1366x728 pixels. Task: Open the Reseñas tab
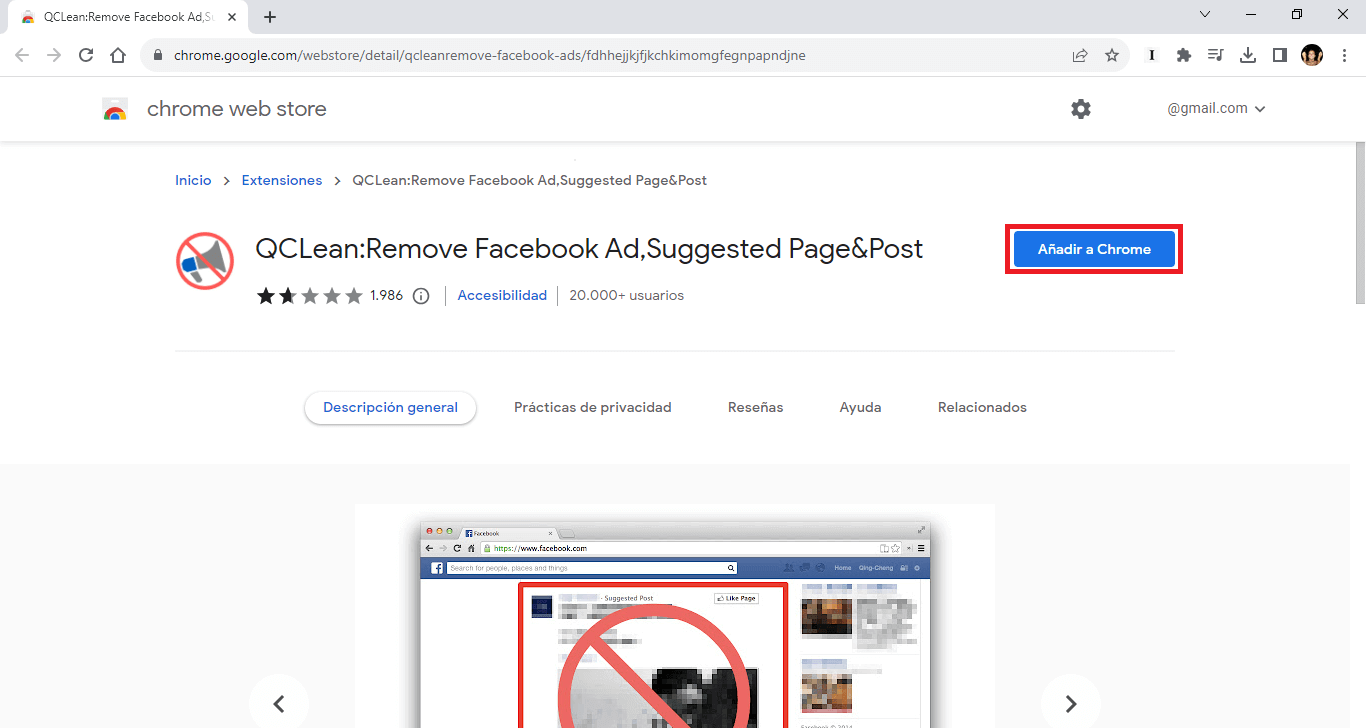756,408
